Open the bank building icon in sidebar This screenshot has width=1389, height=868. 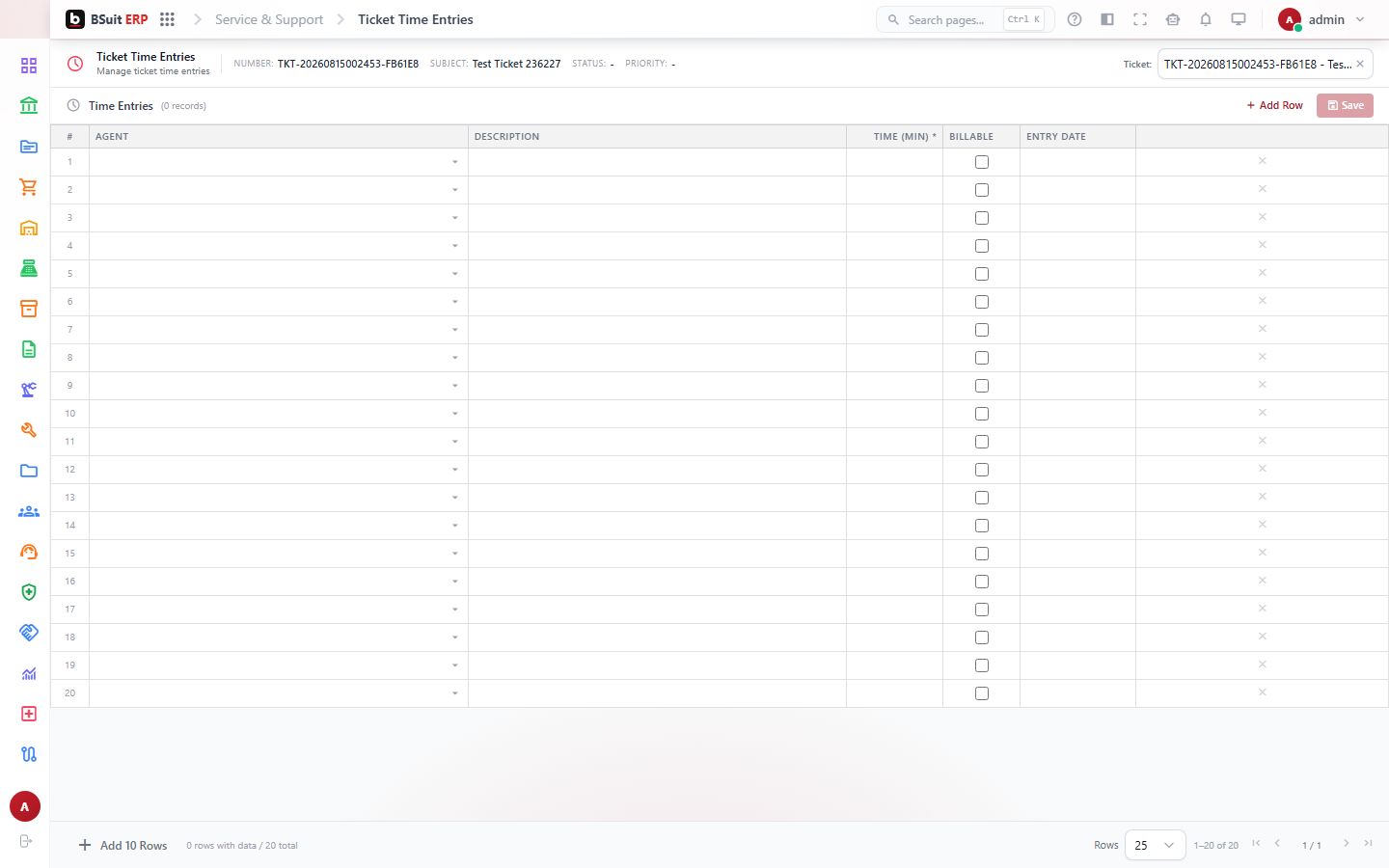[29, 106]
